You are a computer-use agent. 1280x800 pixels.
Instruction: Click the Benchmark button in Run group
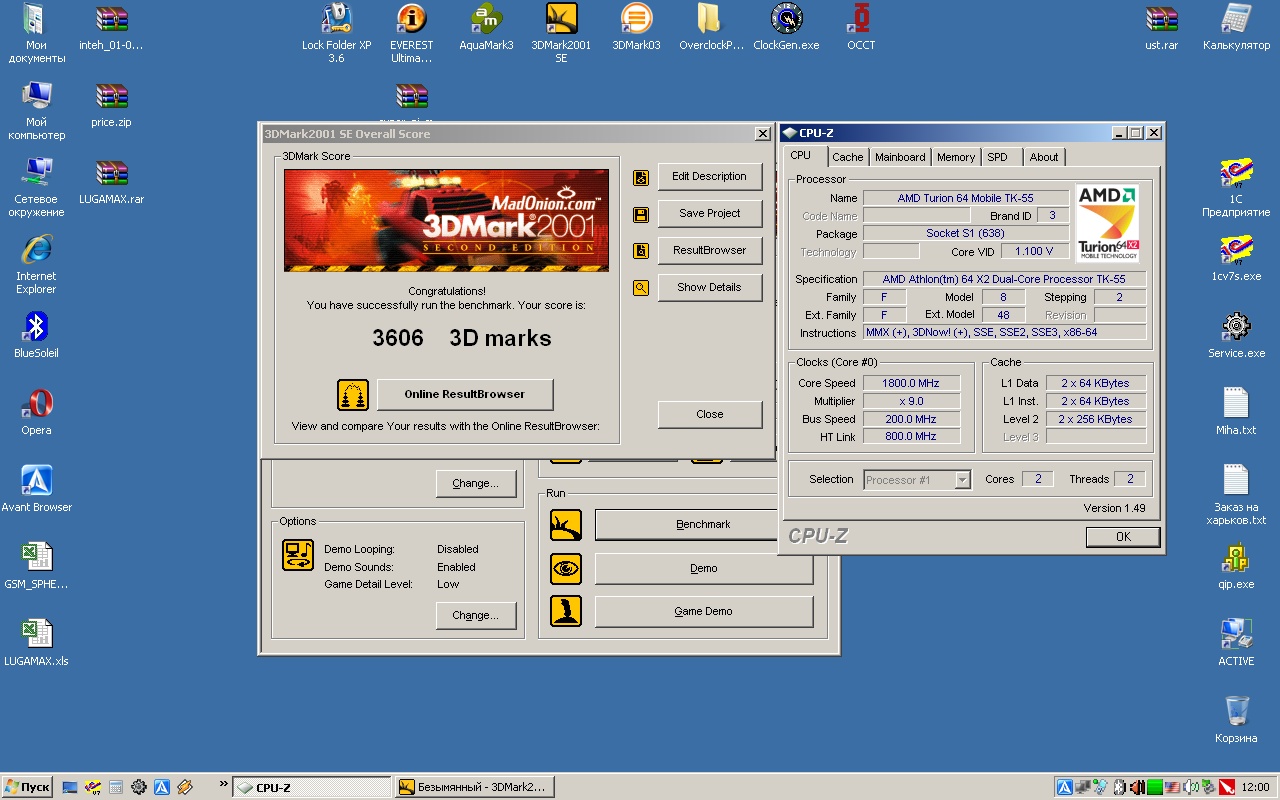[686, 524]
